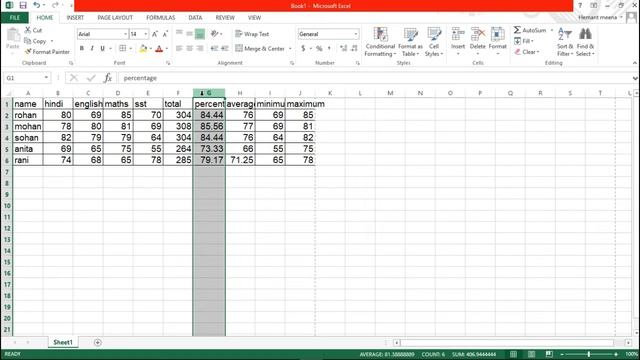This screenshot has width=640, height=360.
Task: Click the Orientation text angle icon
Action: (214, 34)
